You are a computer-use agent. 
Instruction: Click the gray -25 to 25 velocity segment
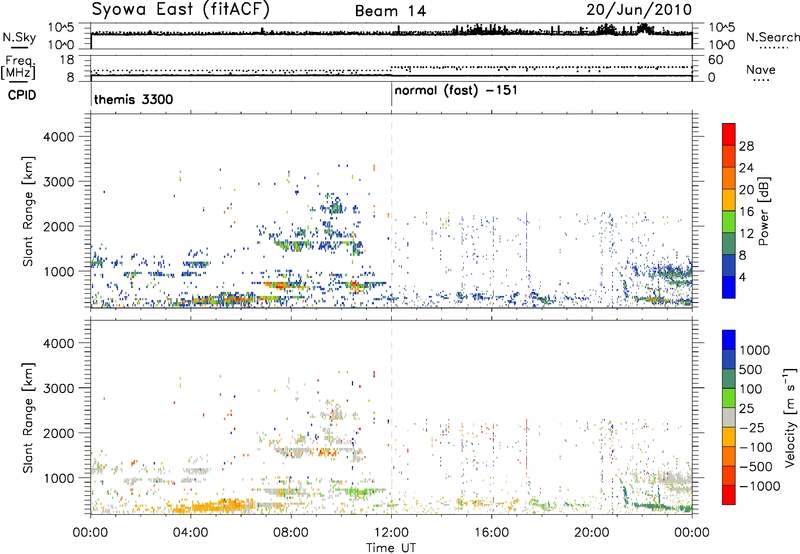click(x=729, y=417)
